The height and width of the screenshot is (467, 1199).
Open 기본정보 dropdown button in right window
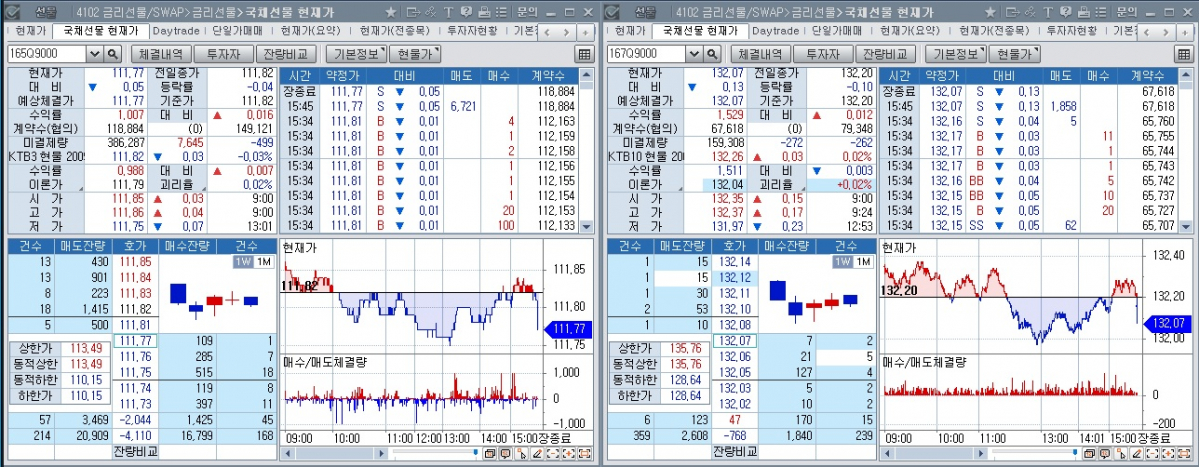click(x=955, y=54)
